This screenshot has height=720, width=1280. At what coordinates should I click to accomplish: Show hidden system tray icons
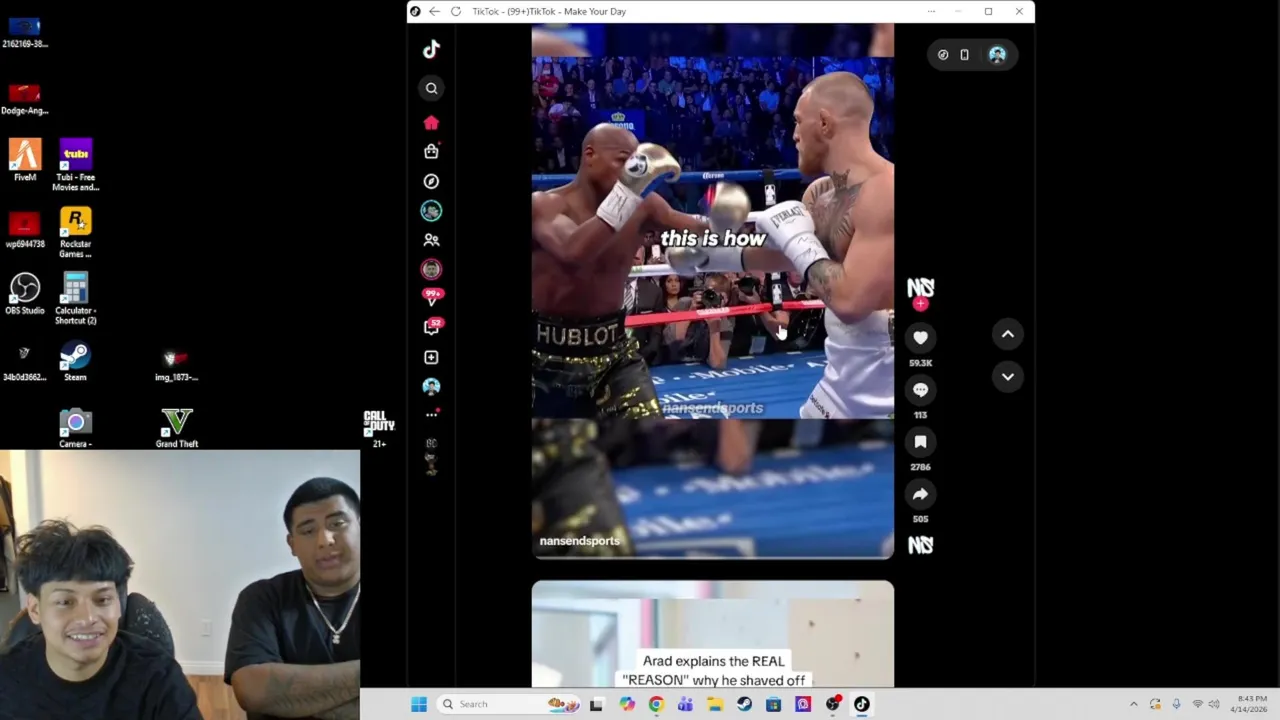(1133, 704)
